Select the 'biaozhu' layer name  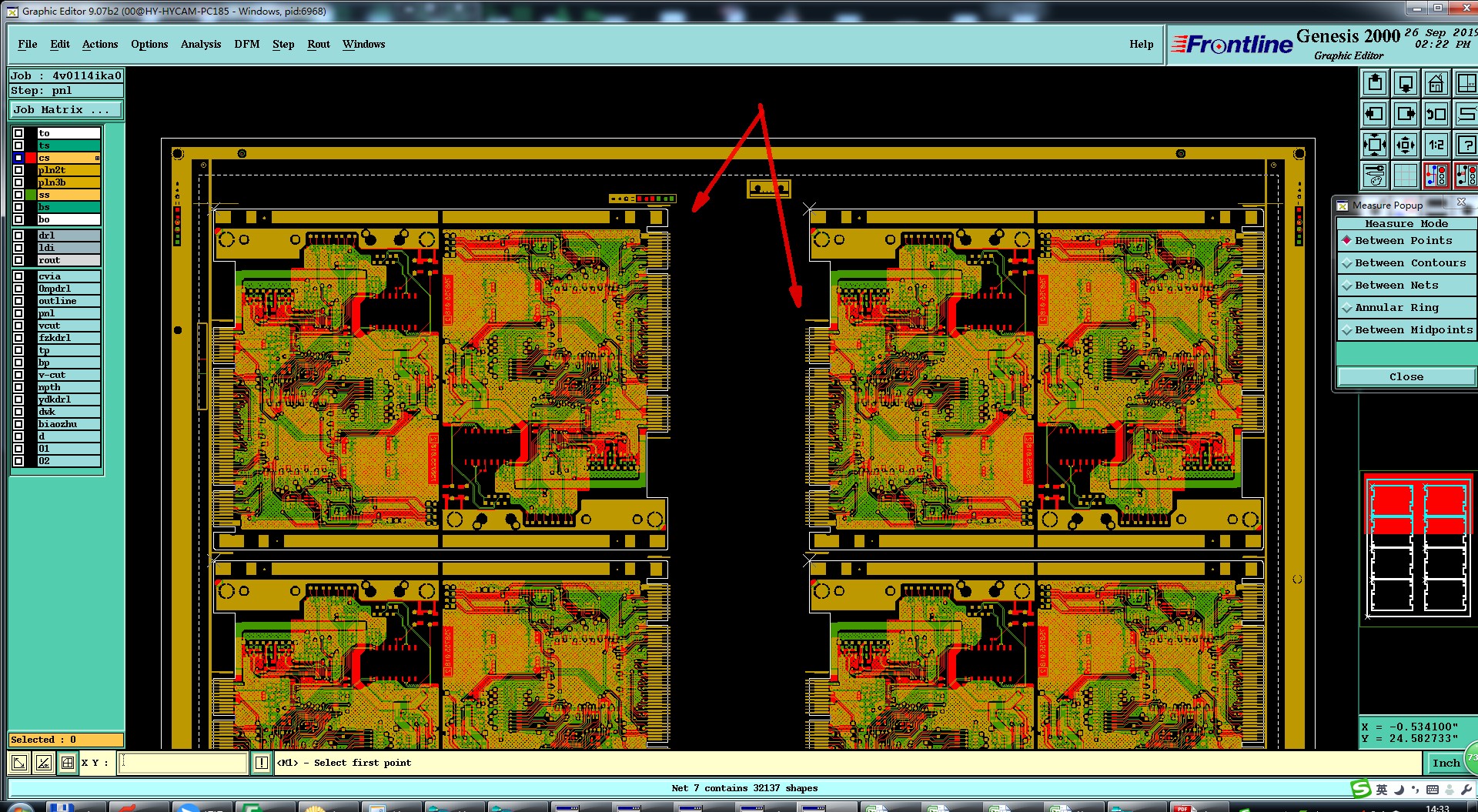click(69, 424)
